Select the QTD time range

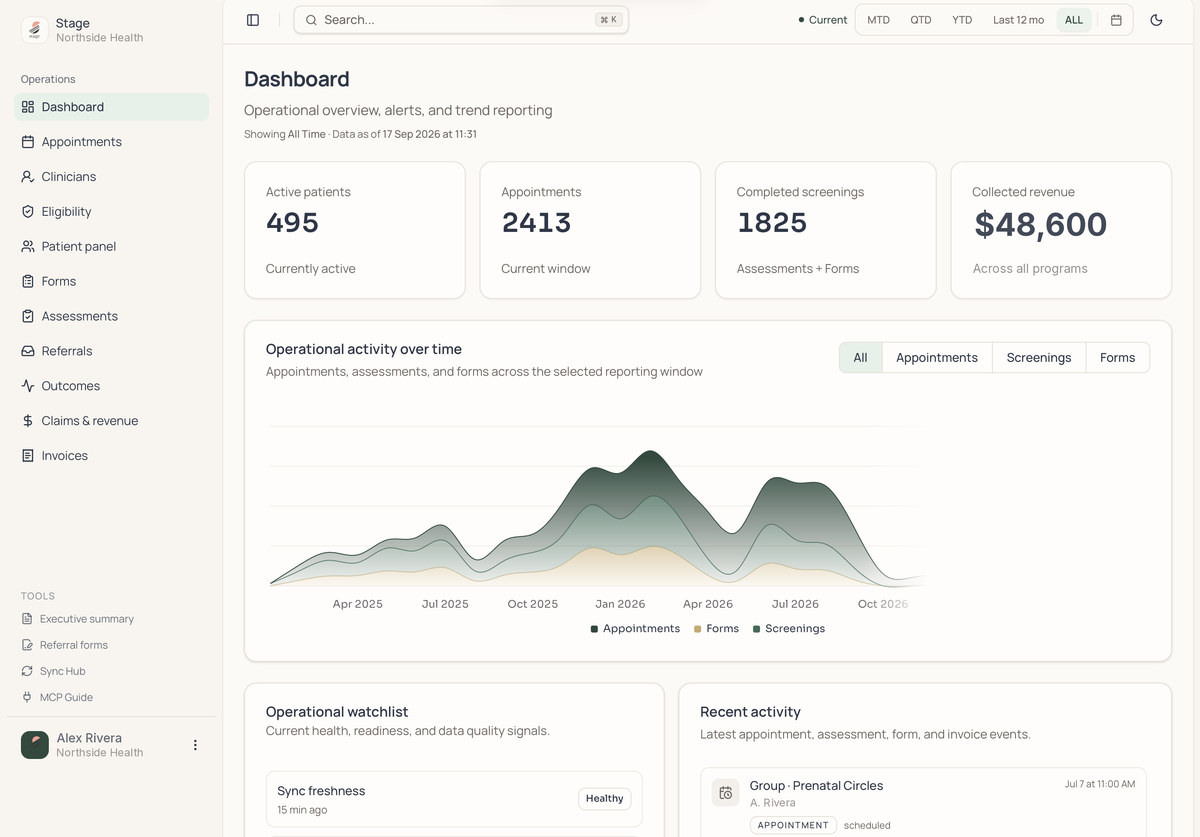tap(921, 20)
